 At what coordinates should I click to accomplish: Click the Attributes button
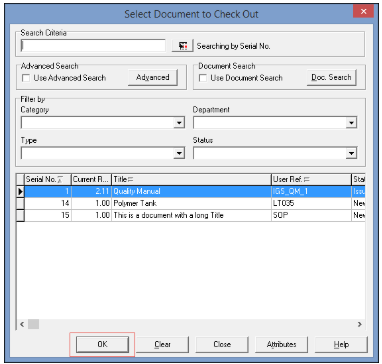click(282, 344)
